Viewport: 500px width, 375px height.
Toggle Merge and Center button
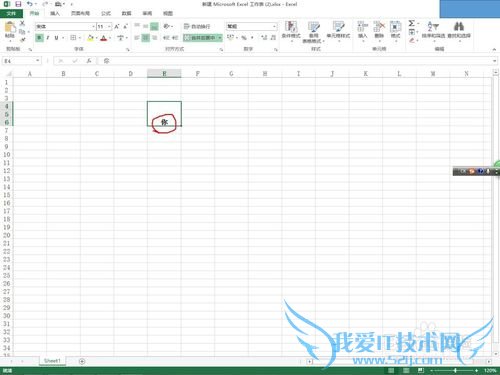coord(199,38)
